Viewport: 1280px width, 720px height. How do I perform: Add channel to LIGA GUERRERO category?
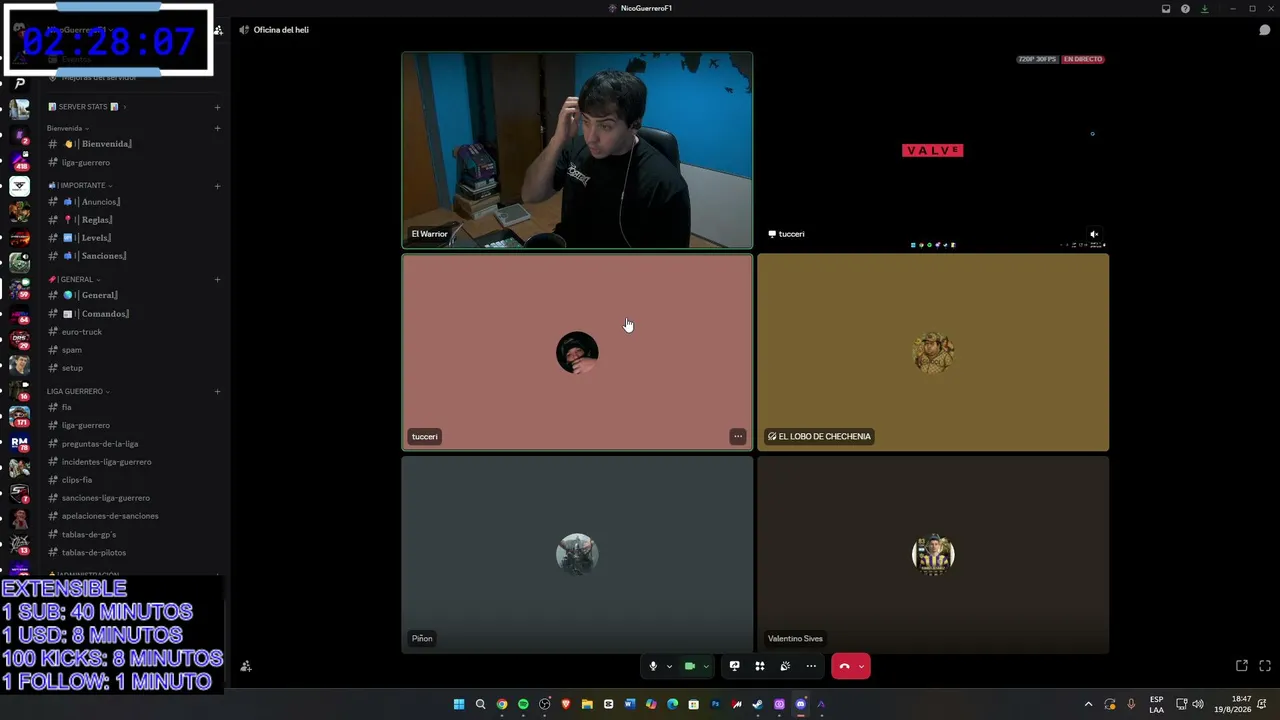217,391
